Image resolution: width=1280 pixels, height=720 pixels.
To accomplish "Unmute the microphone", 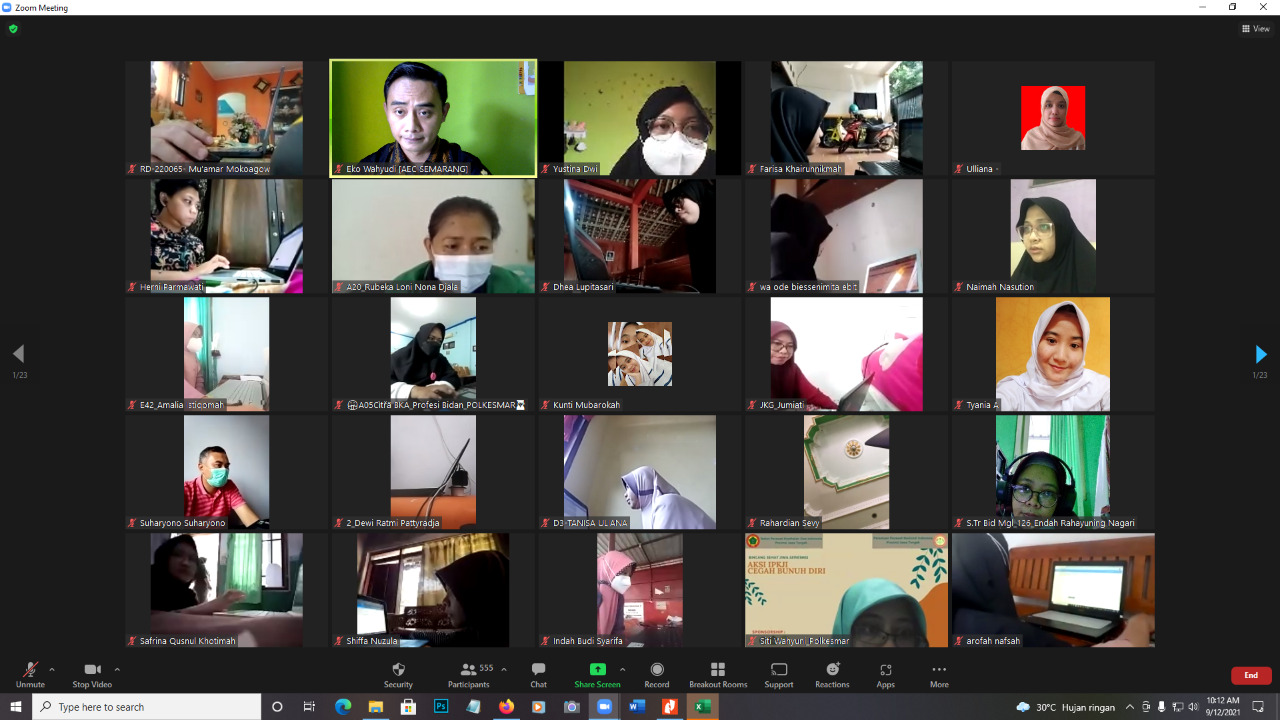I will [30, 674].
